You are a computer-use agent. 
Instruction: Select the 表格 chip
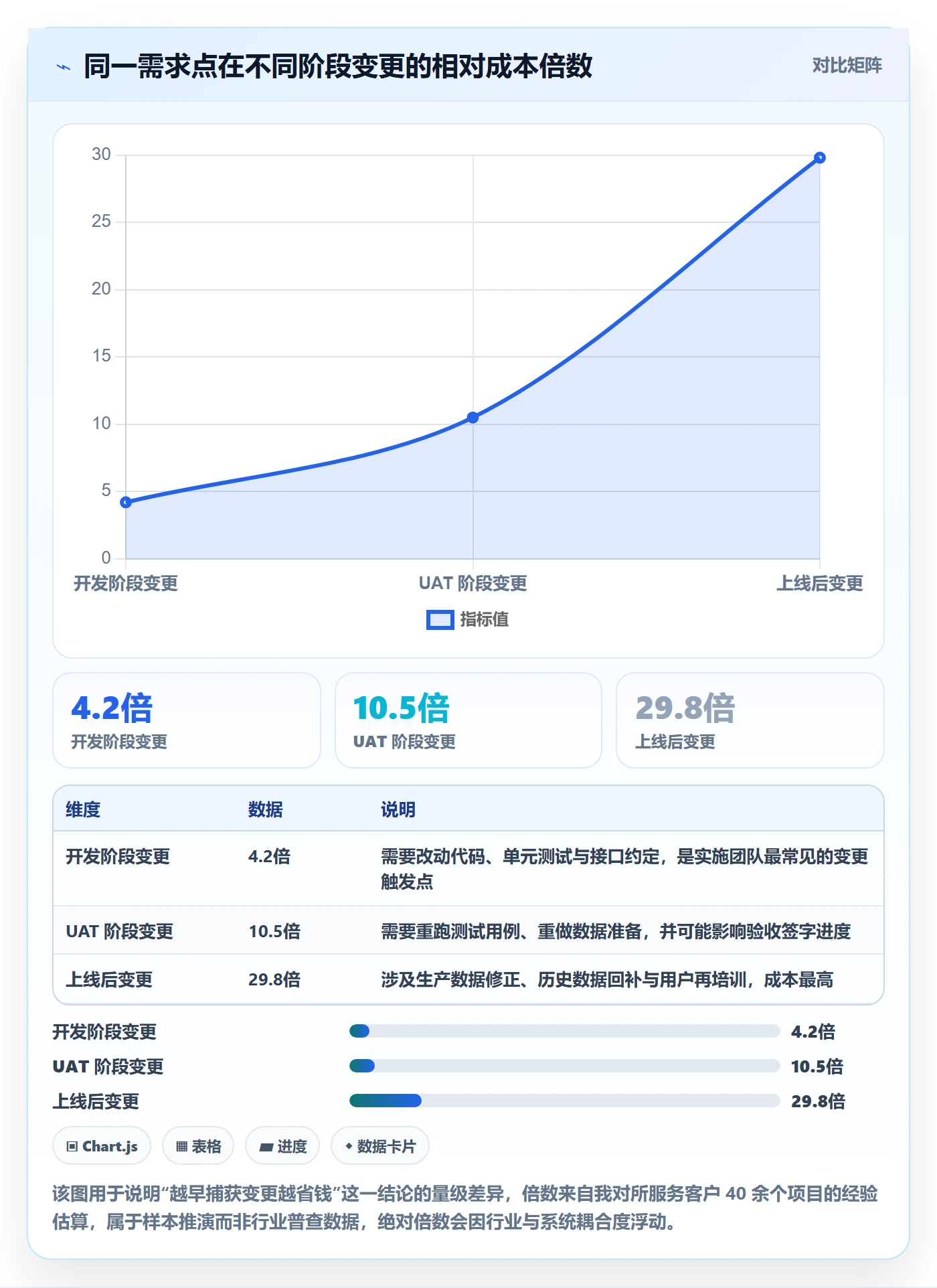198,1146
